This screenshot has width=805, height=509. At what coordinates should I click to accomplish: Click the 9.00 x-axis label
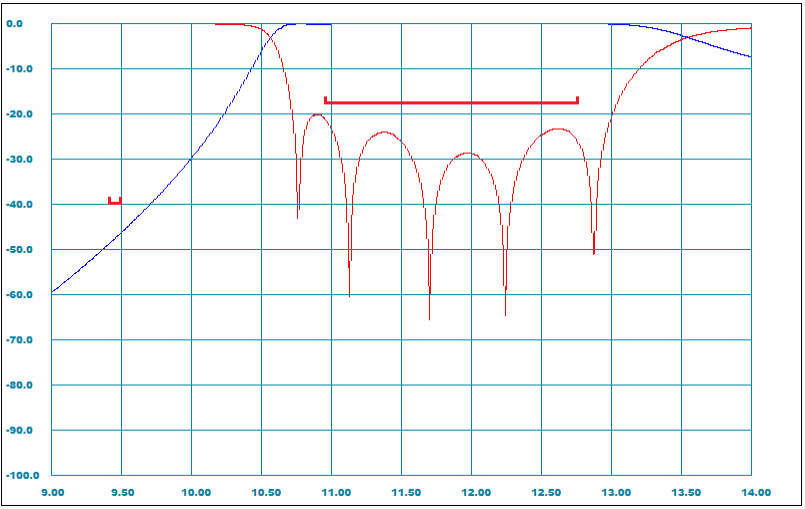52,492
